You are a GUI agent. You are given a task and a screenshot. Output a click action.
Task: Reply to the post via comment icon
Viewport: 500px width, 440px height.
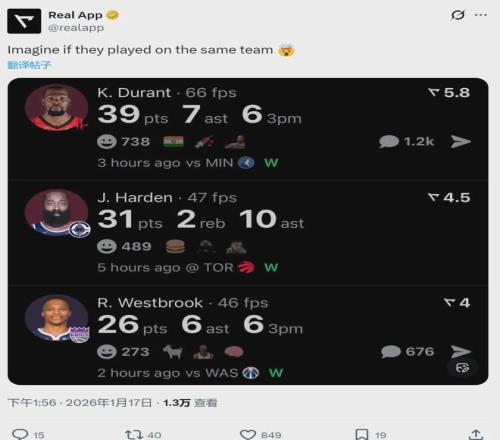point(20,434)
